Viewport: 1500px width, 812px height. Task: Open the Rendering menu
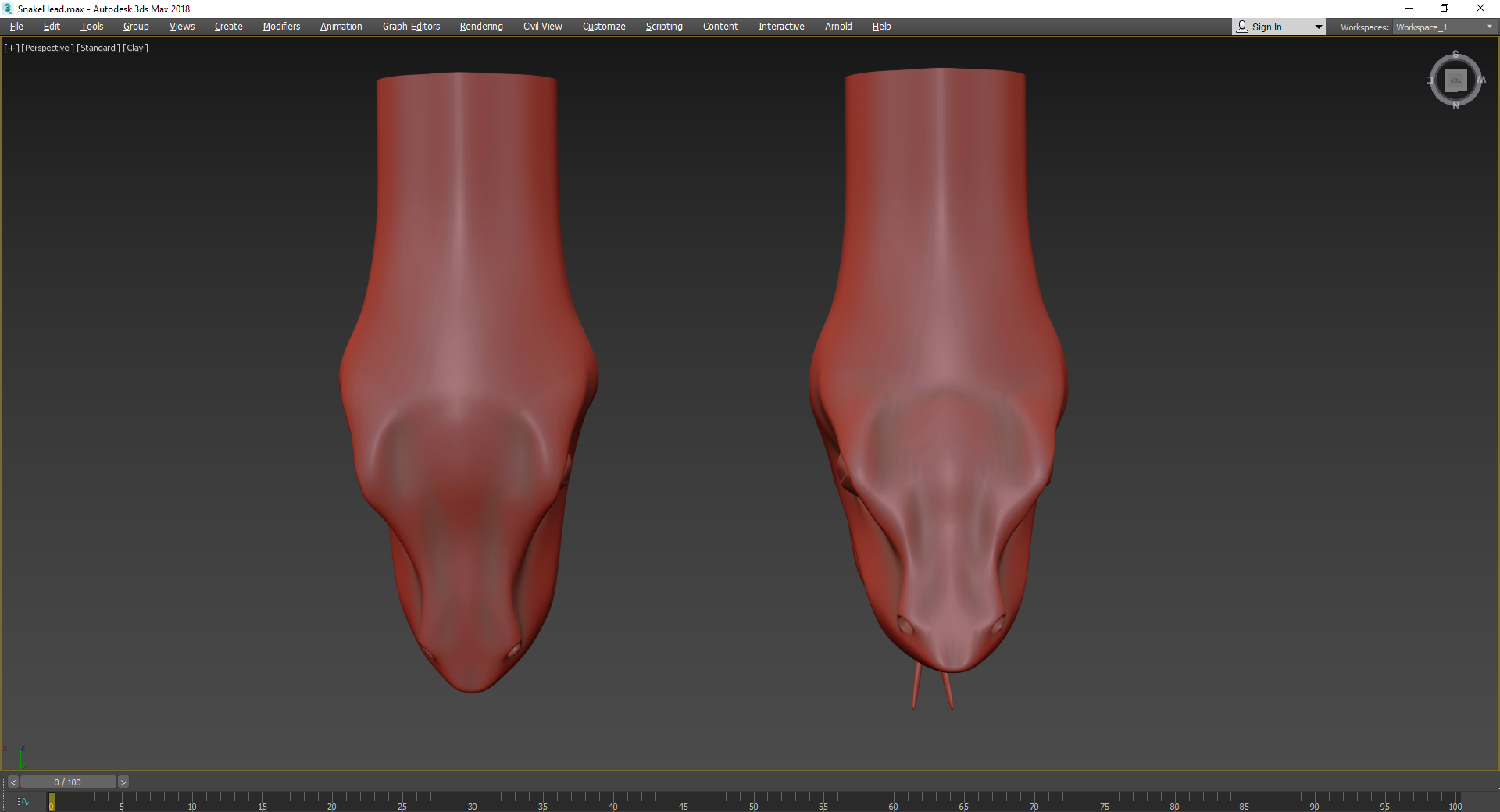point(481,27)
